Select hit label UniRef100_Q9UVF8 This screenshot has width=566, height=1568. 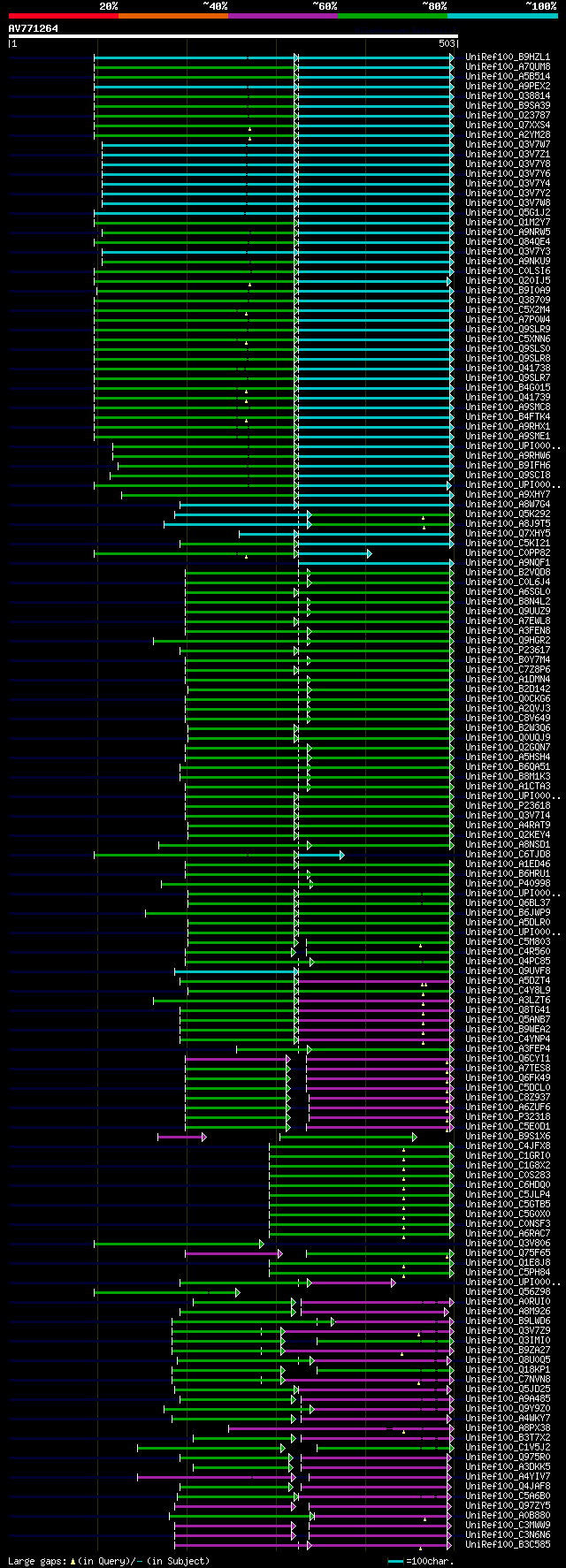pyautogui.click(x=508, y=971)
